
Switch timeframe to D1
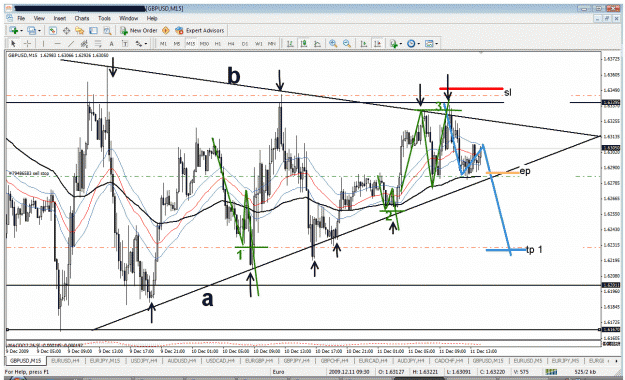pos(245,44)
